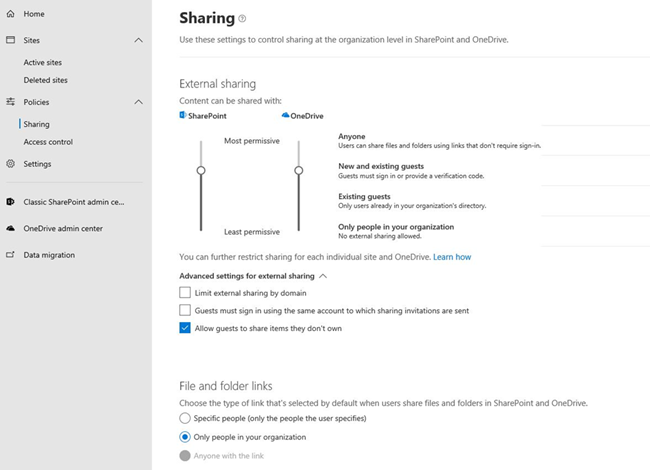This screenshot has width=650, height=470.
Task: Click the OneDrive admin center cloud icon
Action: tap(11, 228)
